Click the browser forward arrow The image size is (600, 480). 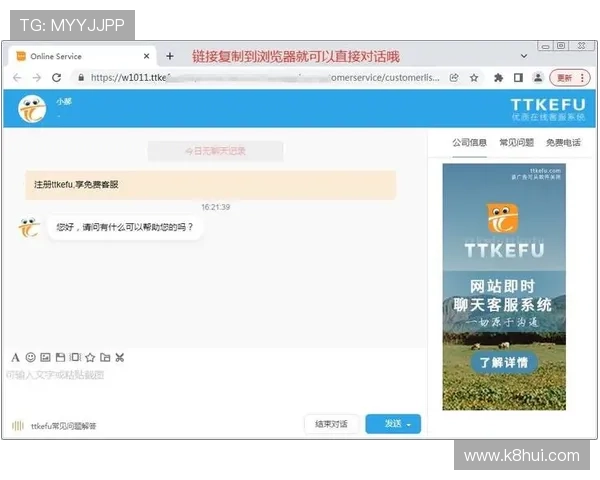[37, 78]
